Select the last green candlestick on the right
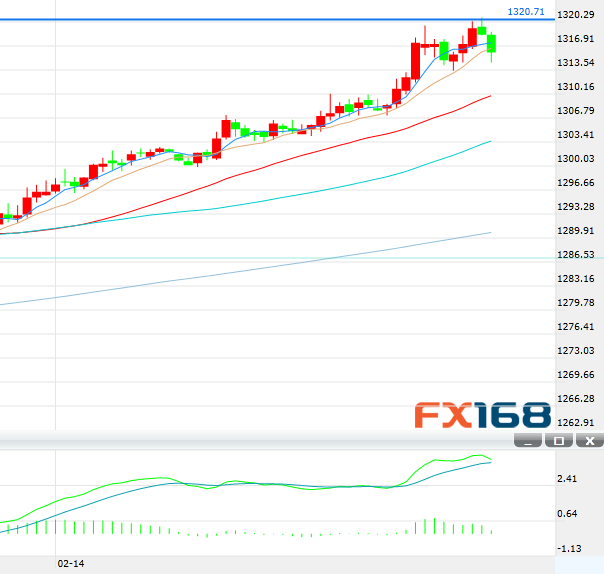Screen dimensions: 604x574 pos(491,43)
